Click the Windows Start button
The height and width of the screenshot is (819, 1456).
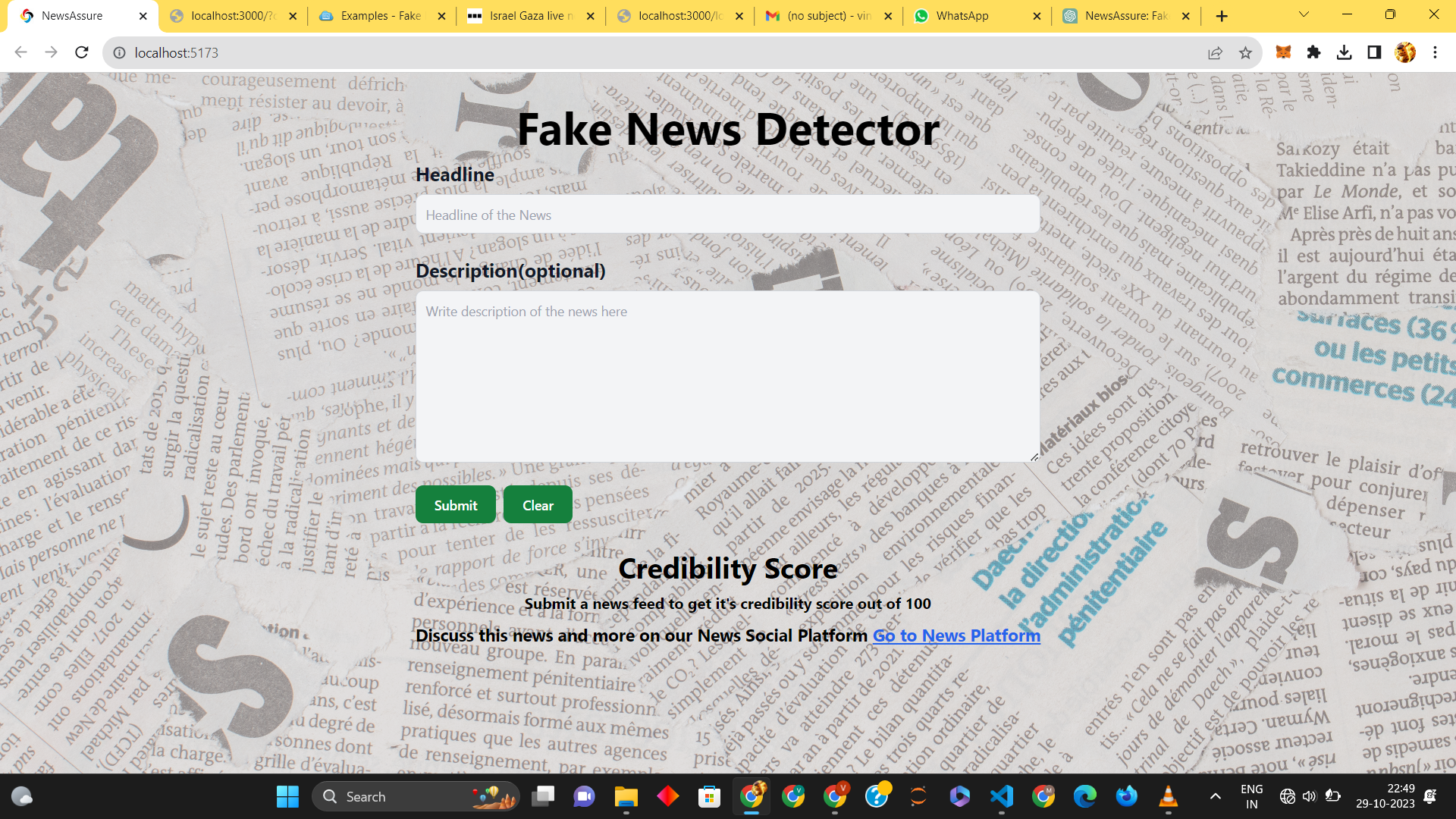pos(287,796)
